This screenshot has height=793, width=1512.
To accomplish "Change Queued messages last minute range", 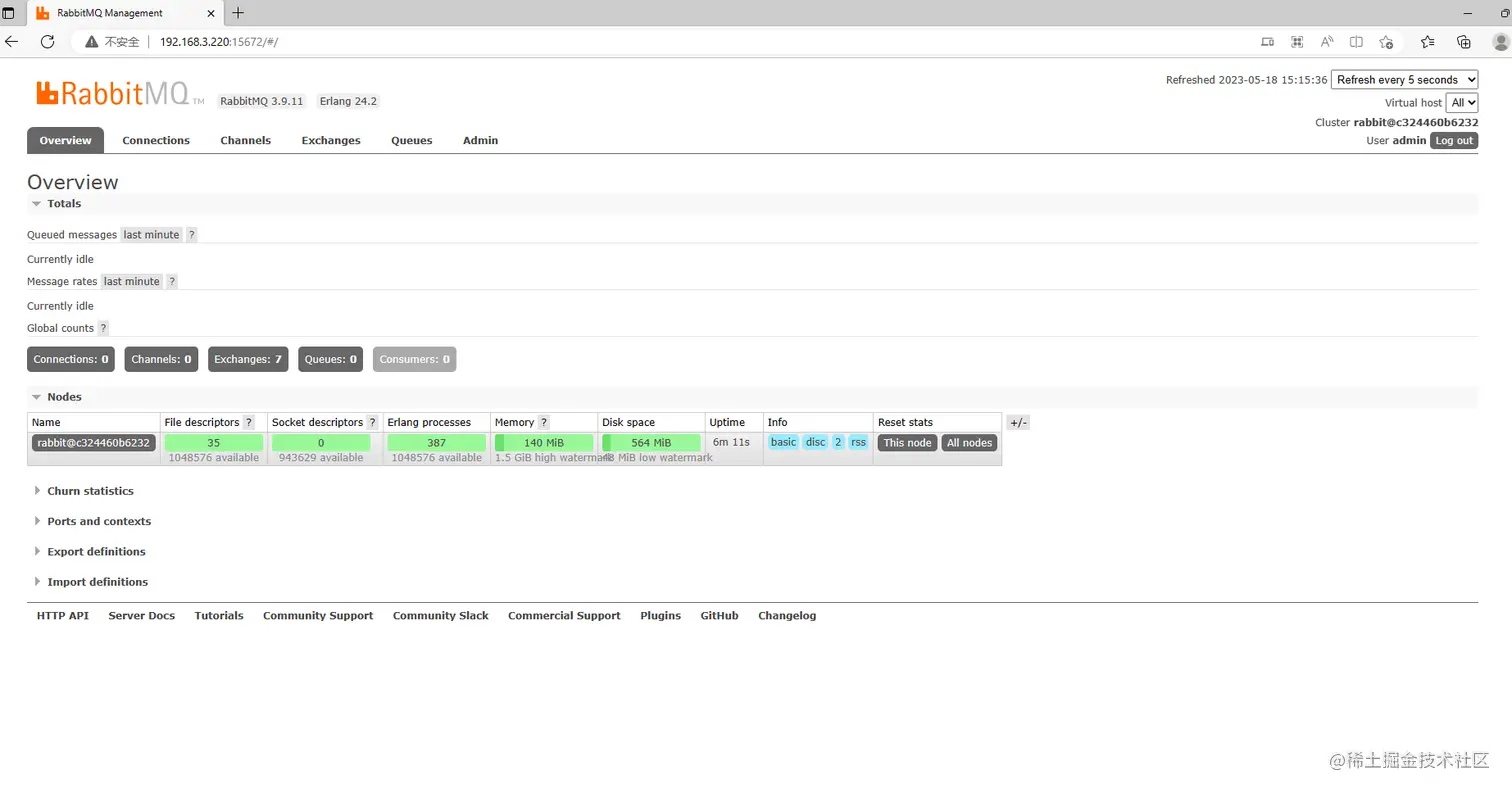I will pyautogui.click(x=152, y=235).
